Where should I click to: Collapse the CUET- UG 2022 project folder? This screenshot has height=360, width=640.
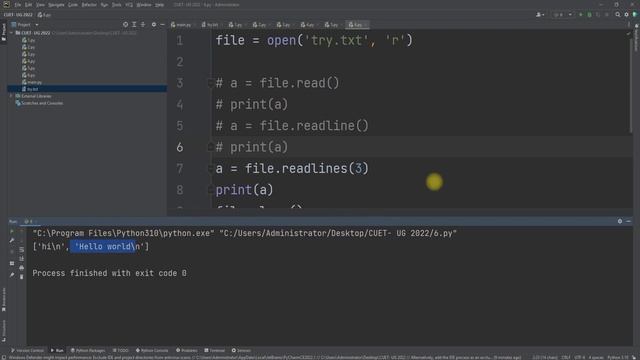[11, 33]
